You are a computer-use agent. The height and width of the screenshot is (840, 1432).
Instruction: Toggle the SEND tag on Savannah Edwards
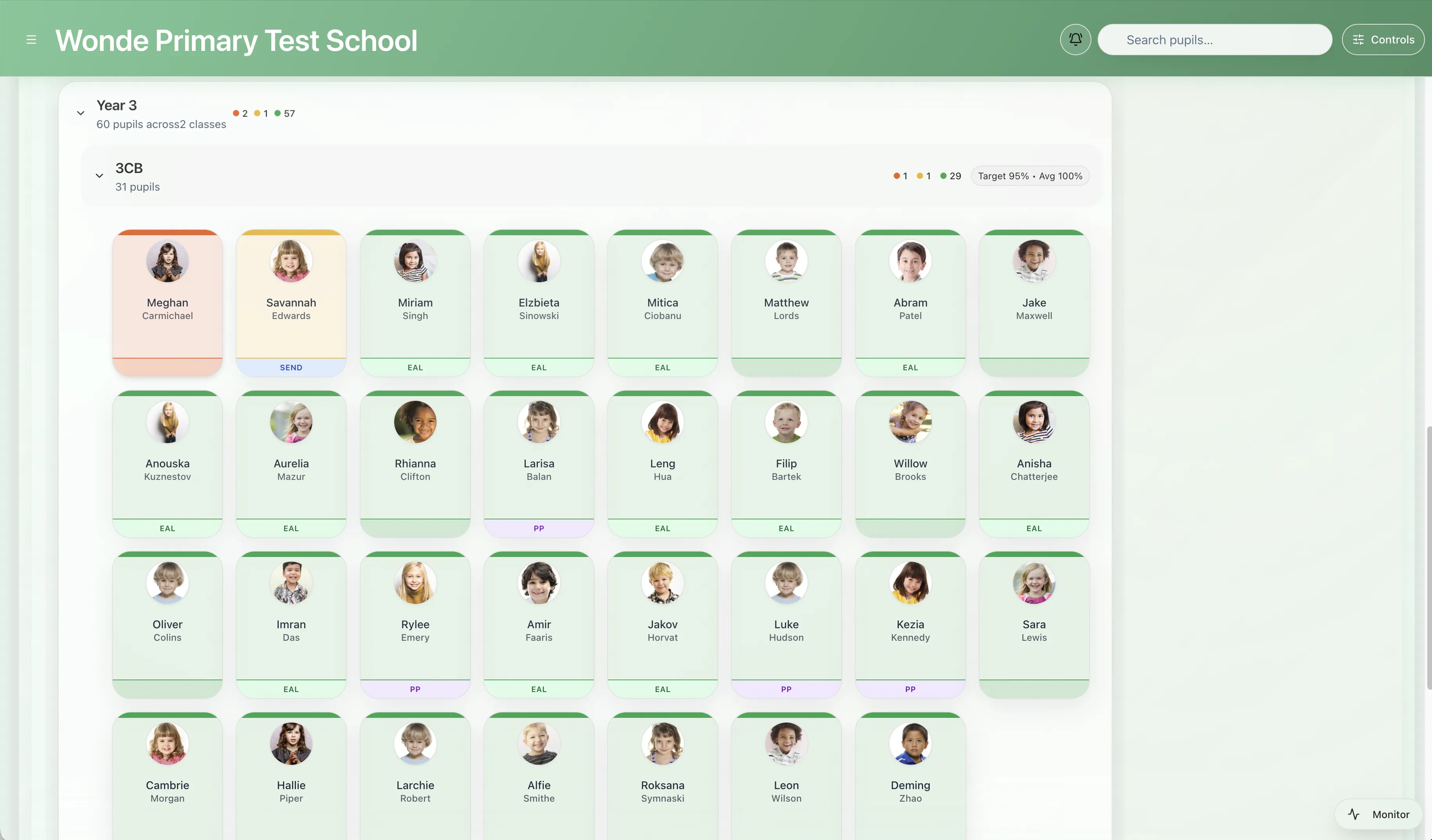click(x=290, y=367)
